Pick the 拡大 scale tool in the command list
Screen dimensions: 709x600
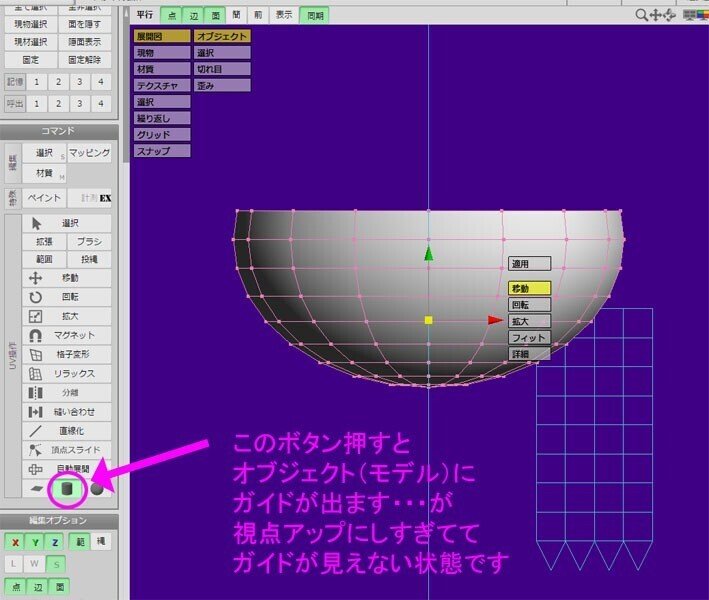(66, 316)
